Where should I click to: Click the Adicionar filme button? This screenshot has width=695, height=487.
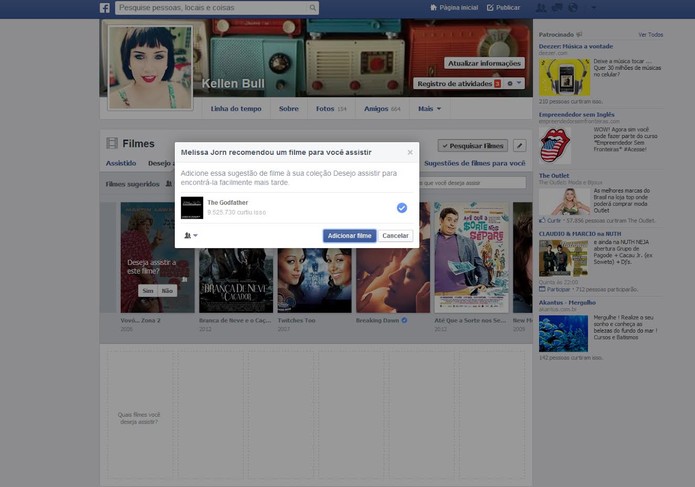click(349, 236)
